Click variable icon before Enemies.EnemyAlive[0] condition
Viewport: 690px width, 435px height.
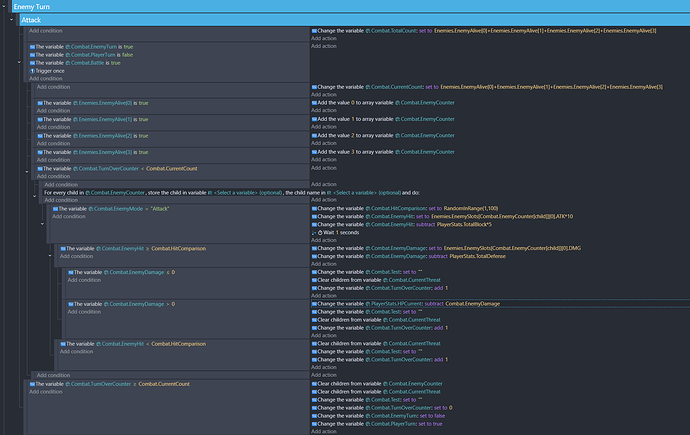tap(39, 103)
